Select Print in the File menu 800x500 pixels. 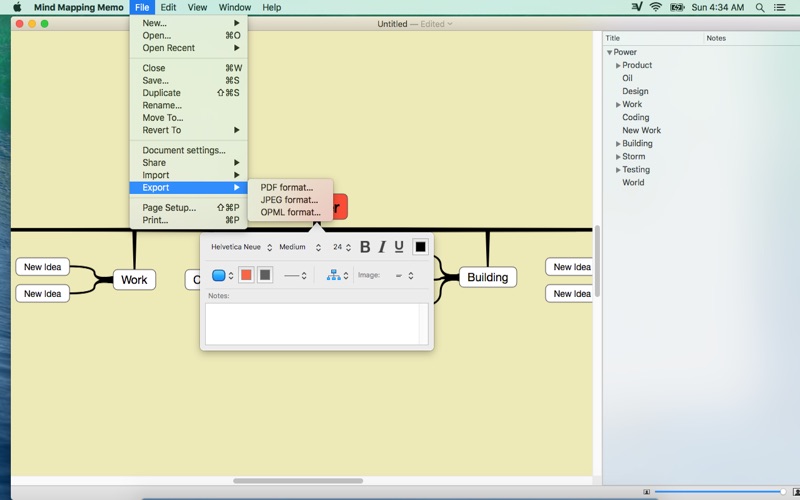coord(188,220)
